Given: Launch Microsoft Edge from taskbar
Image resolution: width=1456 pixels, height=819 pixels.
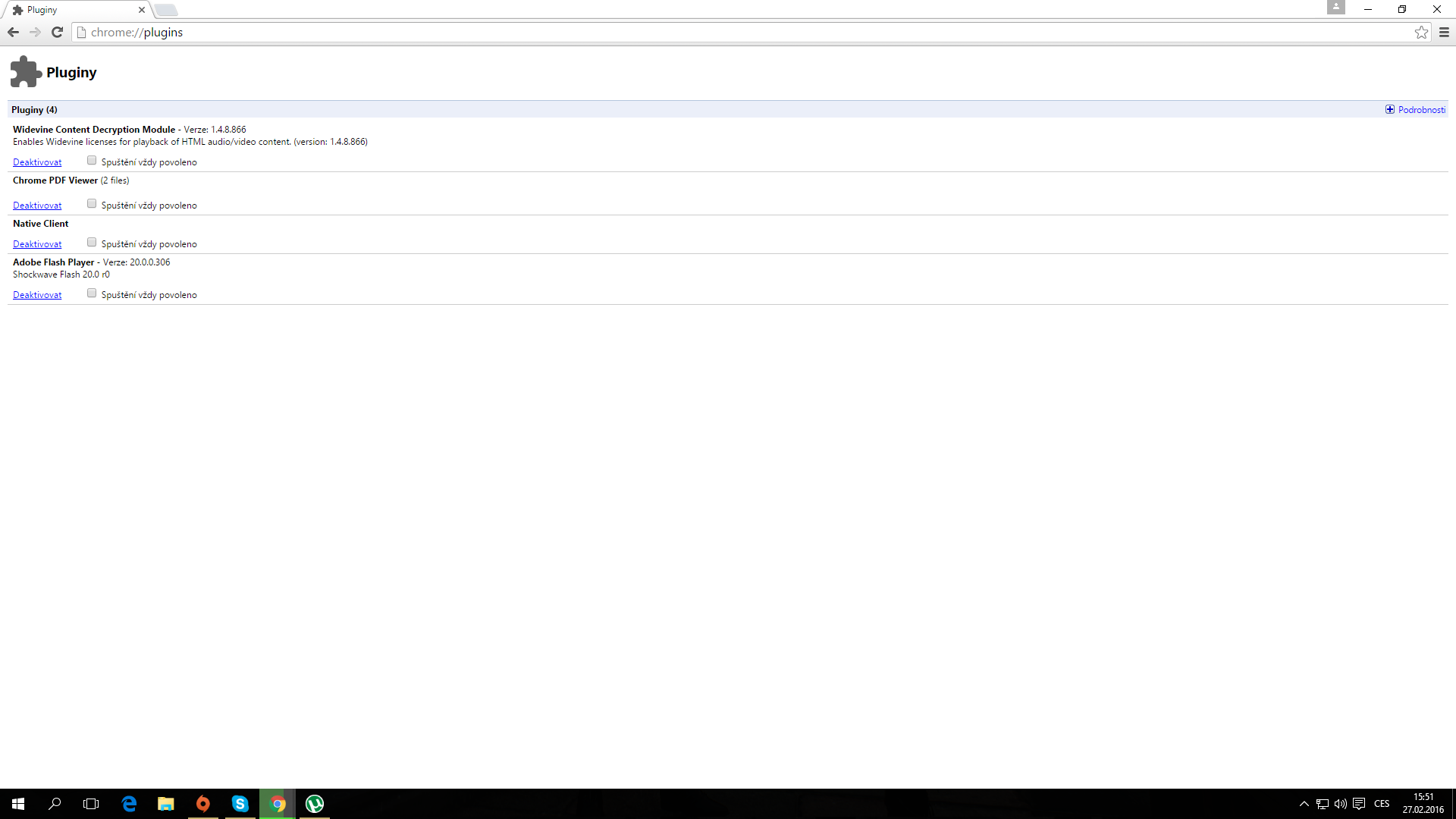Looking at the screenshot, I should click(x=129, y=803).
